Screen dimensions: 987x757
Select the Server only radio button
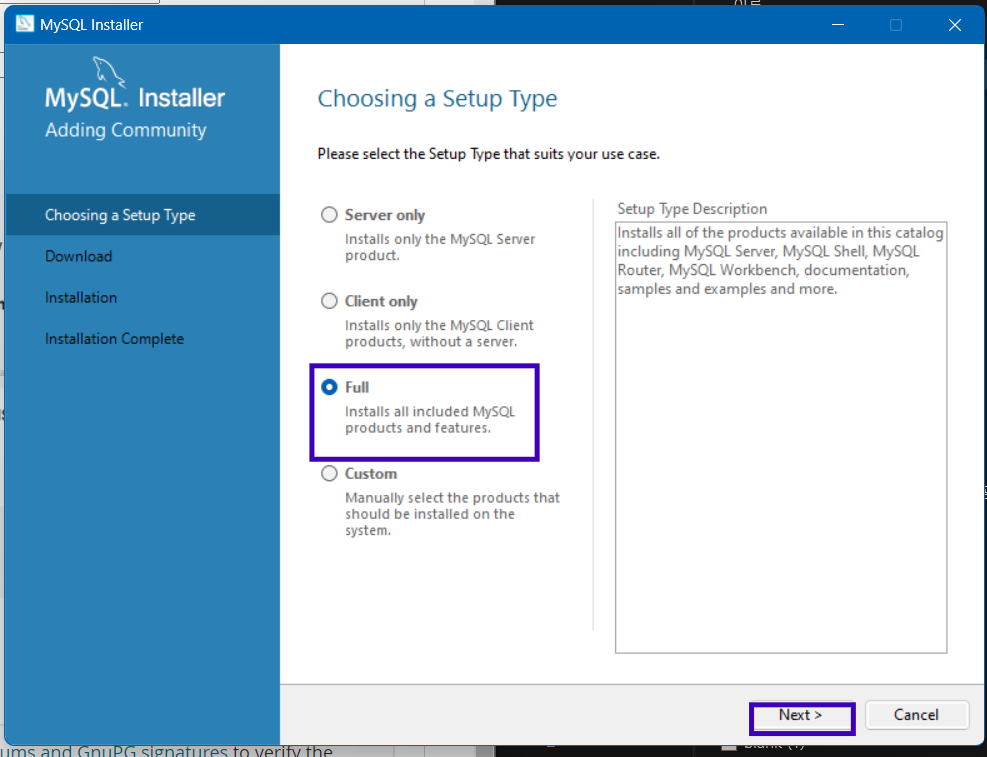(329, 215)
